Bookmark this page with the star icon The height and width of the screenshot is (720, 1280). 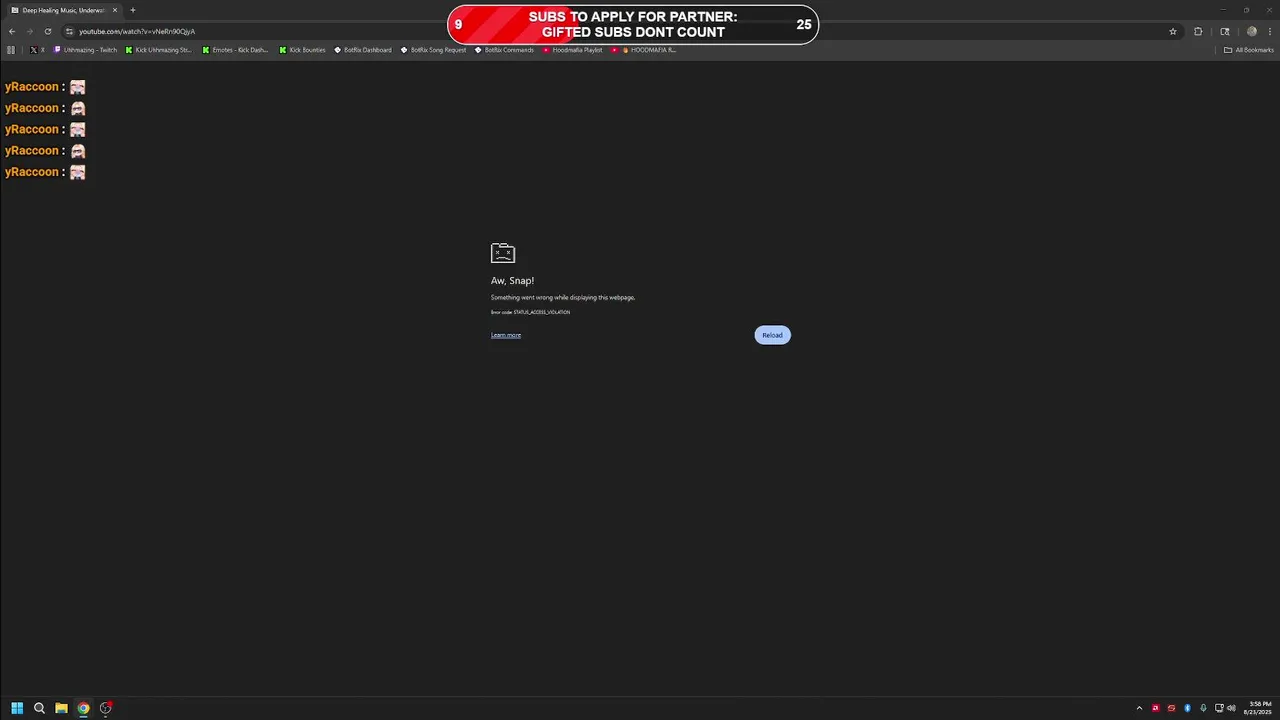pyautogui.click(x=1173, y=31)
